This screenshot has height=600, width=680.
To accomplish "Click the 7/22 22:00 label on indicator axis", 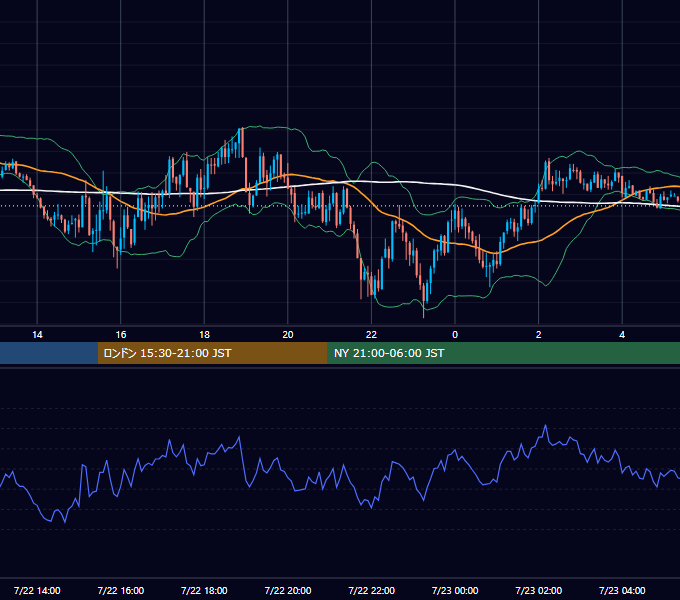I will coord(372,590).
